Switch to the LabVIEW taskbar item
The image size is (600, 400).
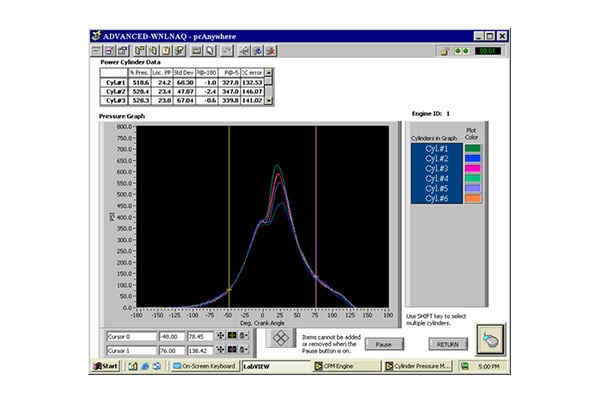(276, 366)
